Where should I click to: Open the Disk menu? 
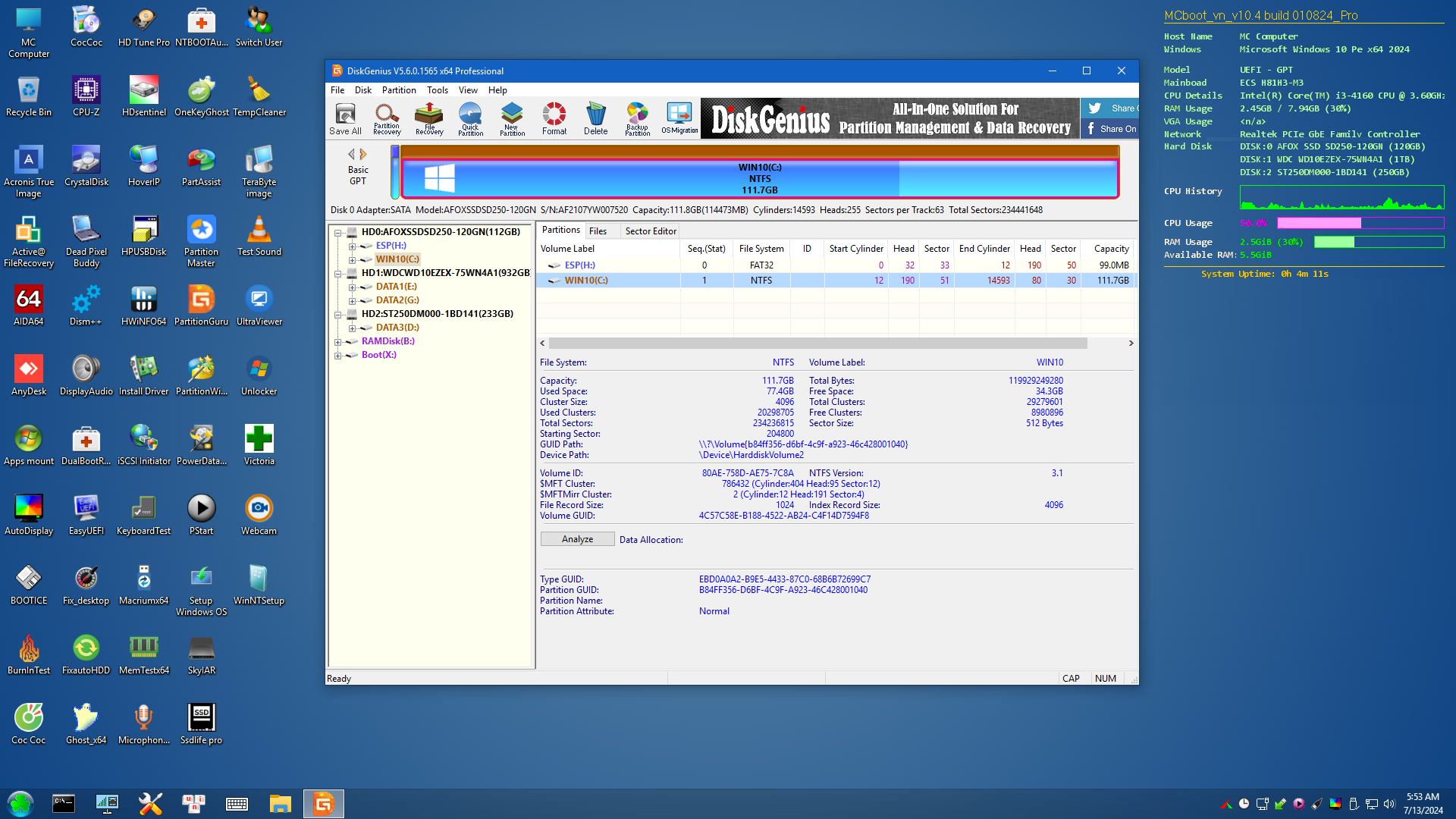(362, 89)
